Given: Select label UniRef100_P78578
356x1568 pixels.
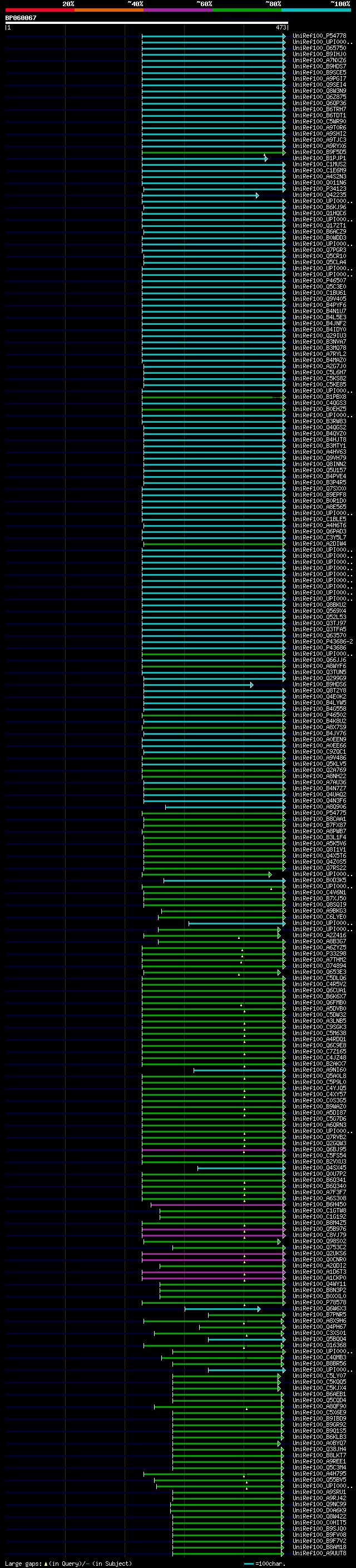Looking at the screenshot, I should 319,1302.
